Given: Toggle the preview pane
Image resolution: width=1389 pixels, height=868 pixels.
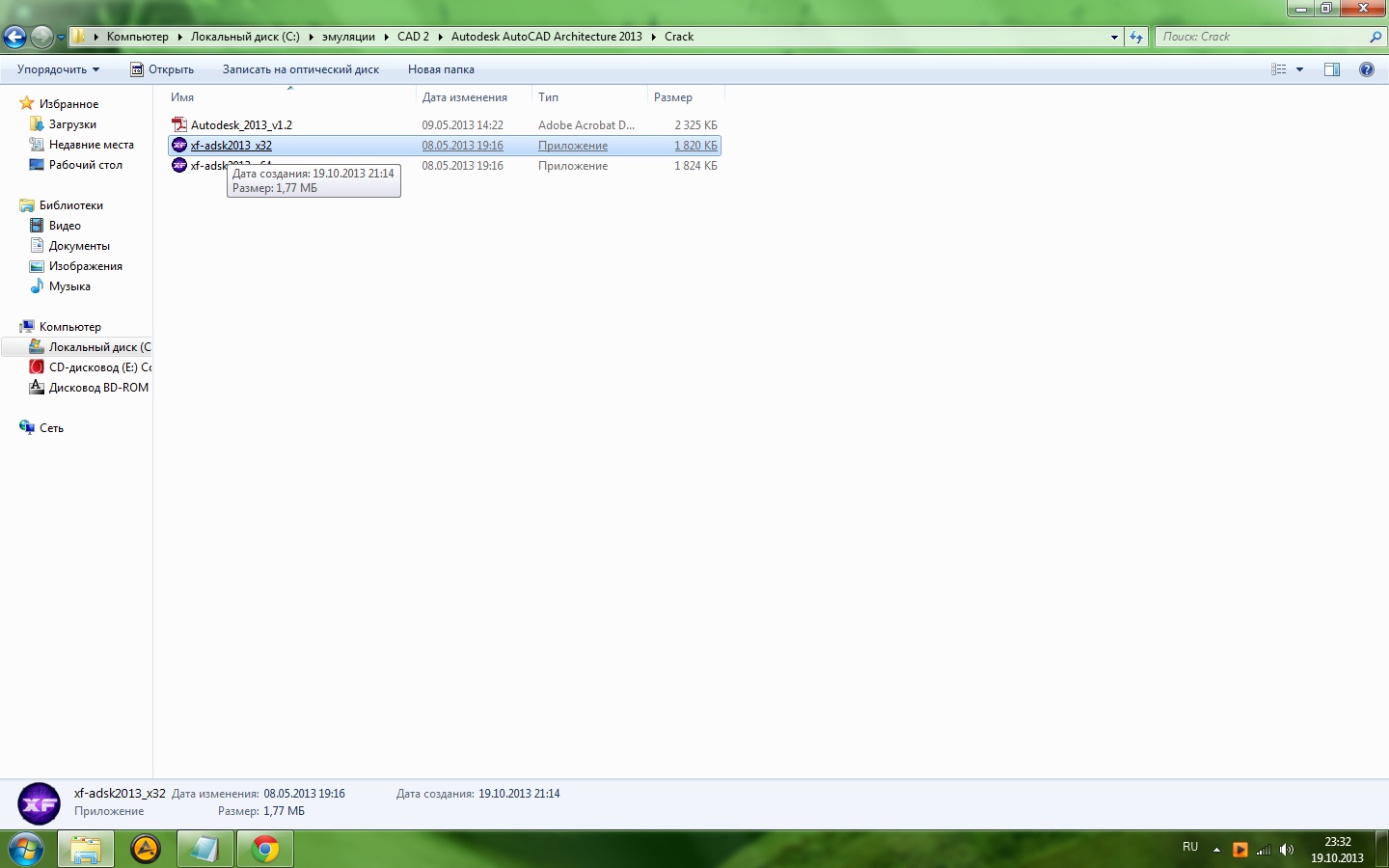Looking at the screenshot, I should click(1332, 69).
